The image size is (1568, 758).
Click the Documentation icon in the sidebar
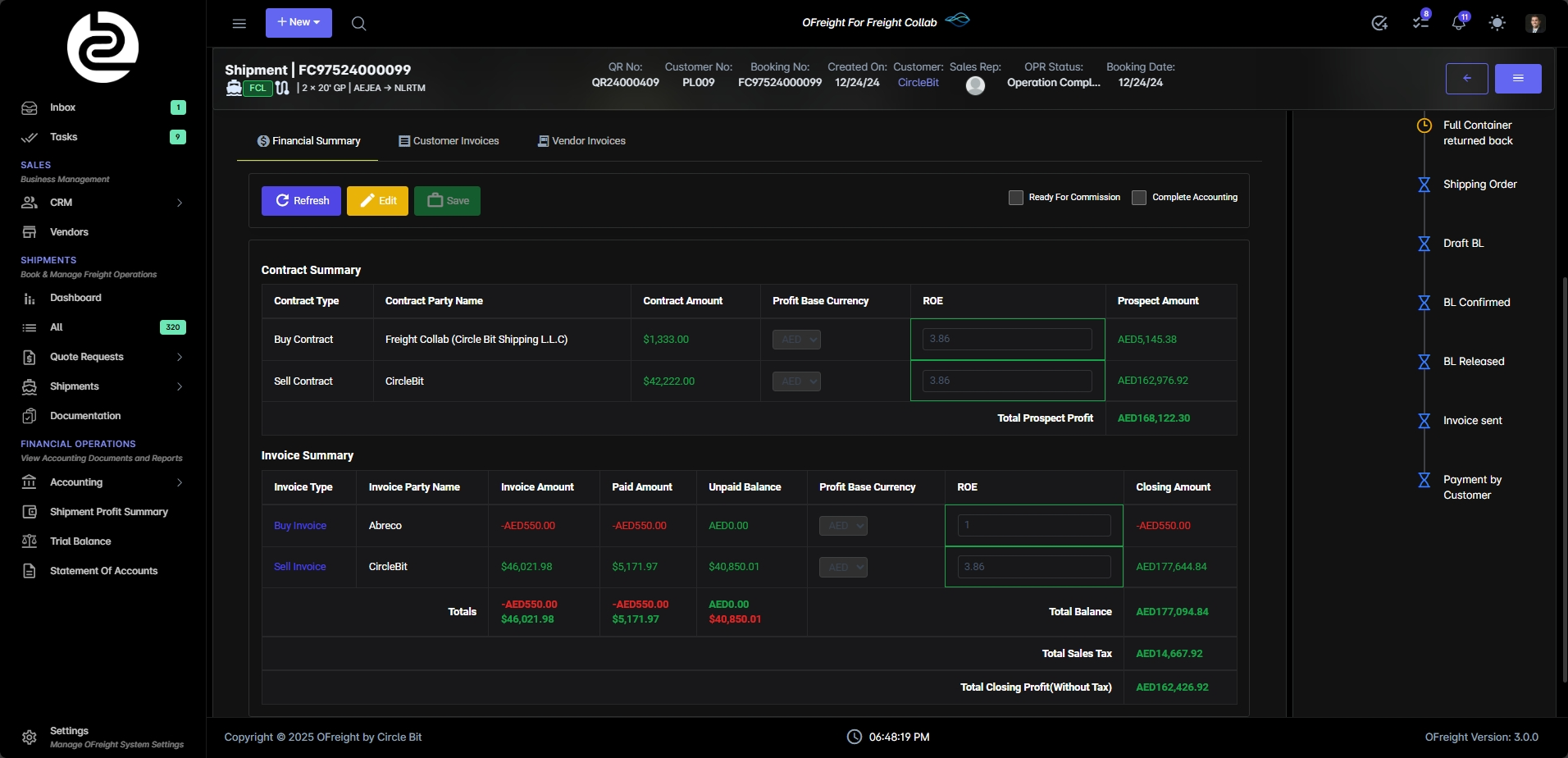30,416
